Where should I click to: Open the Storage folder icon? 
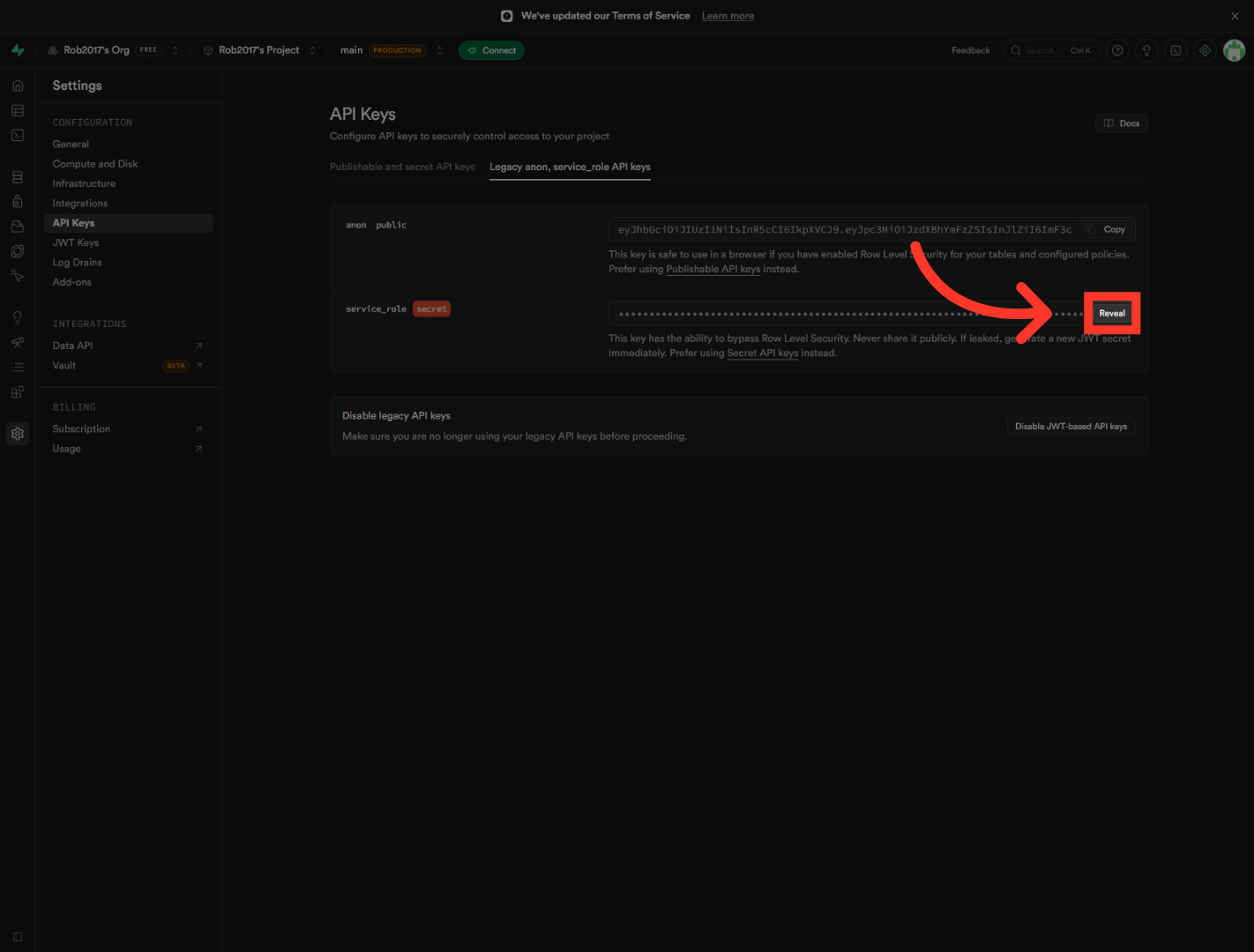(x=18, y=227)
